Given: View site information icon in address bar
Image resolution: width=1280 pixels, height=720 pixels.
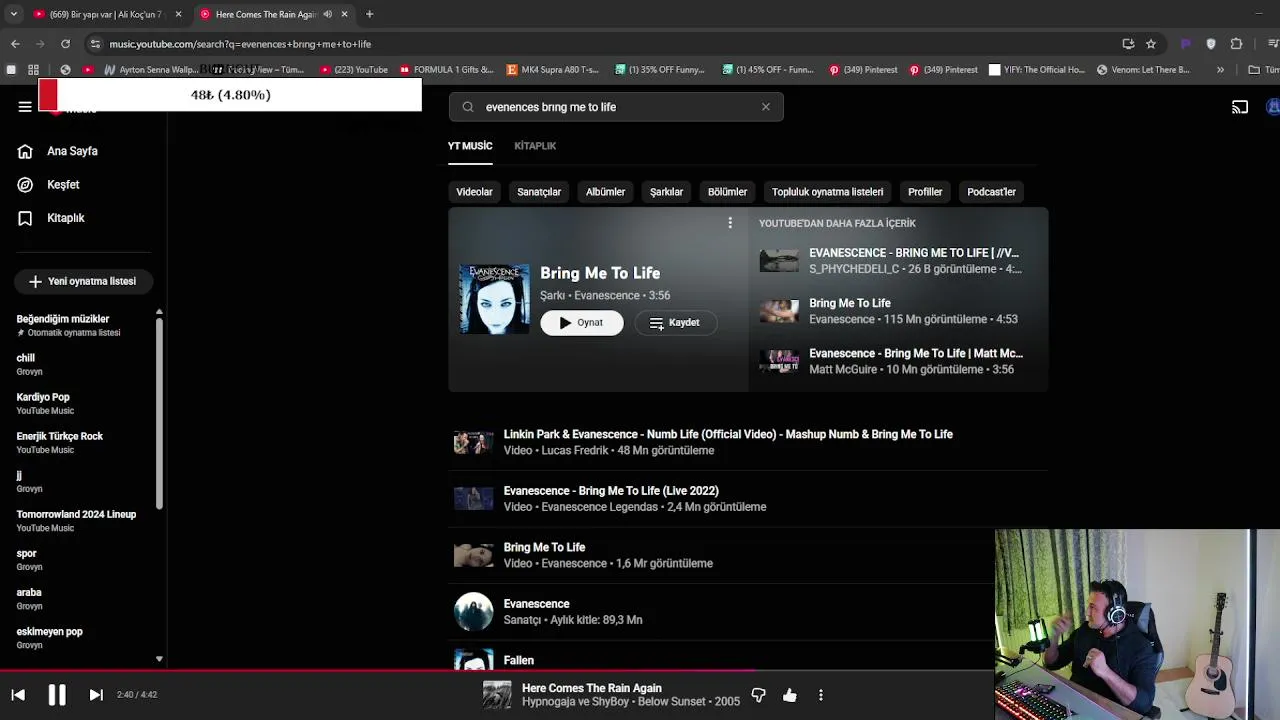Looking at the screenshot, I should [95, 44].
